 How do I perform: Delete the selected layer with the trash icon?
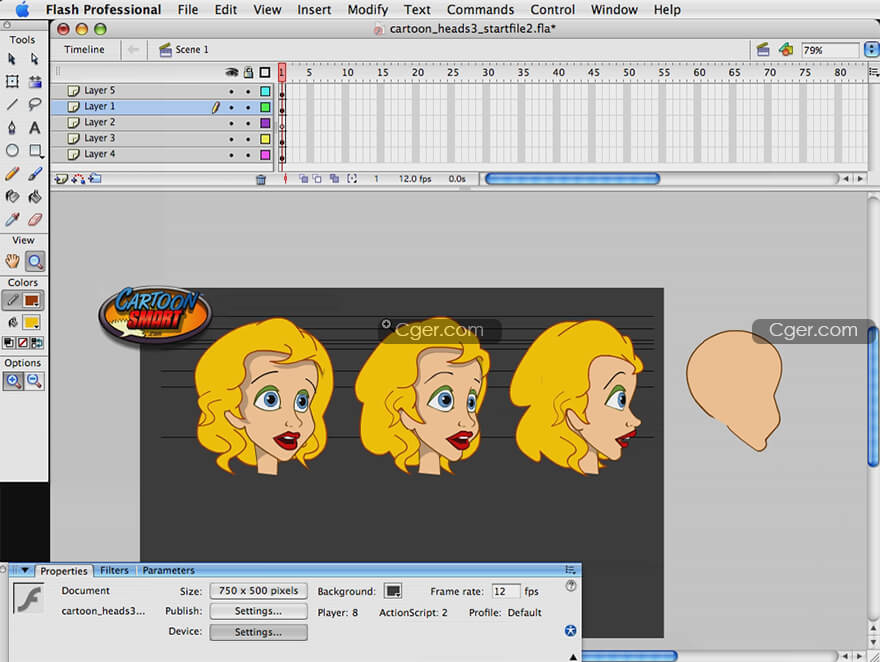261,180
